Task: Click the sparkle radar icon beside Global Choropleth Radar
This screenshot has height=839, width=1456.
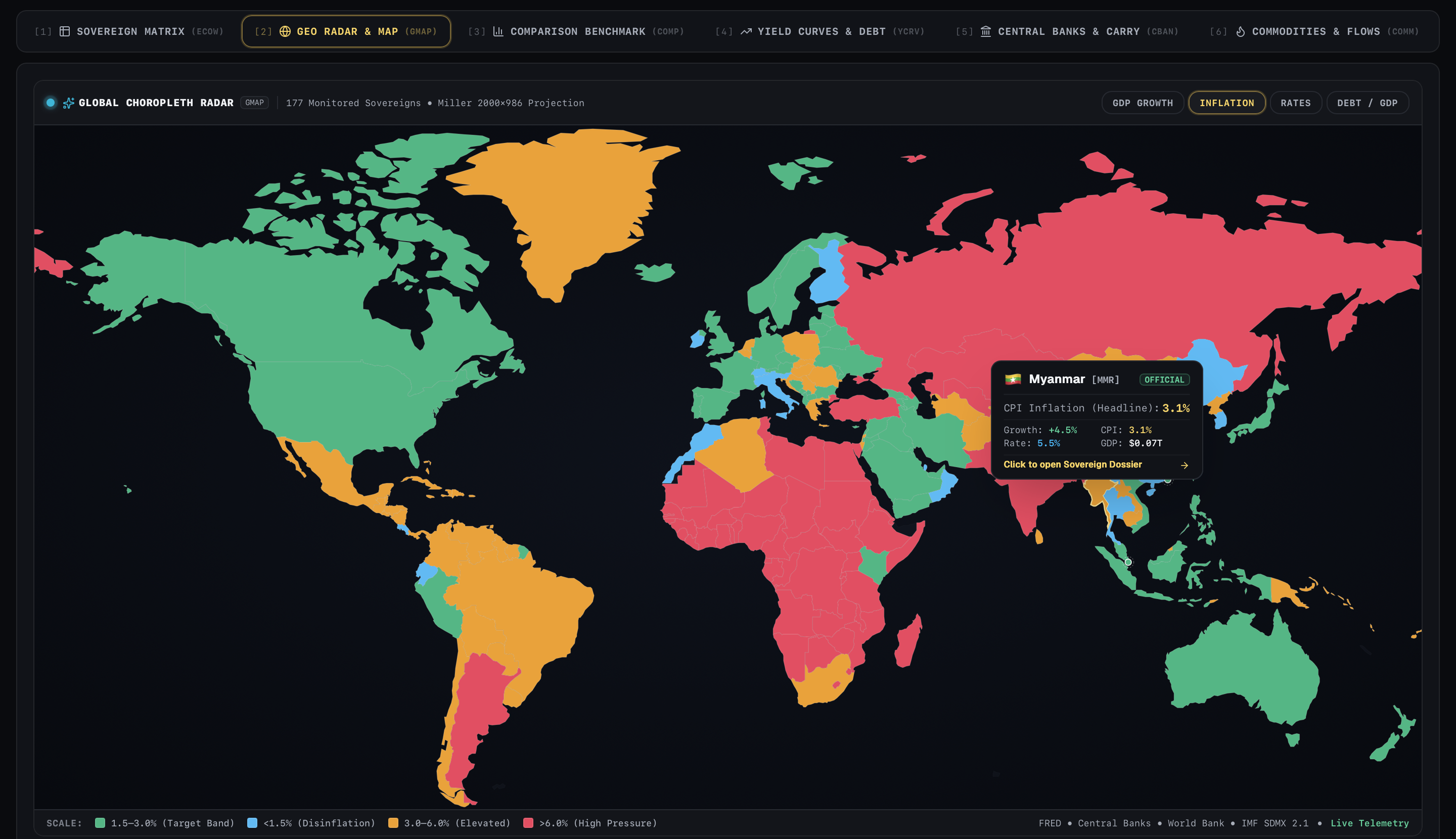Action: coord(69,103)
